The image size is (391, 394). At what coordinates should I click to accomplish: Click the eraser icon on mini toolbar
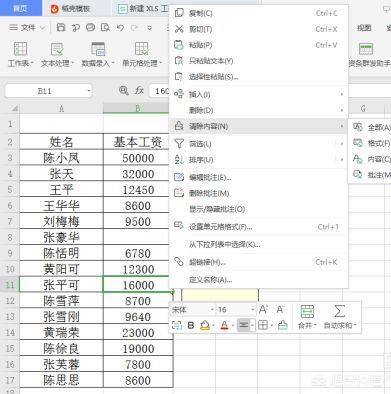tap(283, 325)
